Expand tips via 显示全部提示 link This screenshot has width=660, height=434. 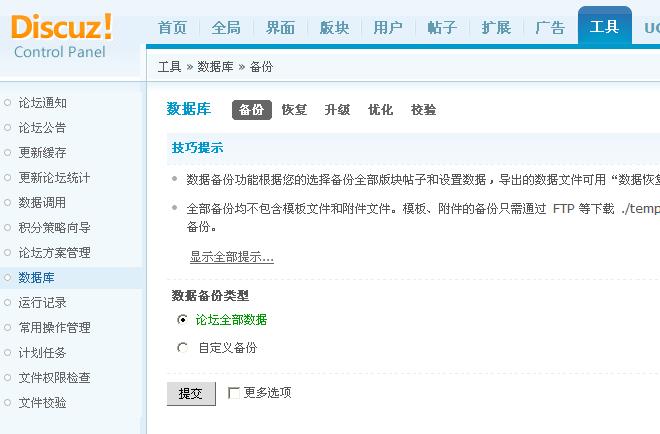[231, 257]
